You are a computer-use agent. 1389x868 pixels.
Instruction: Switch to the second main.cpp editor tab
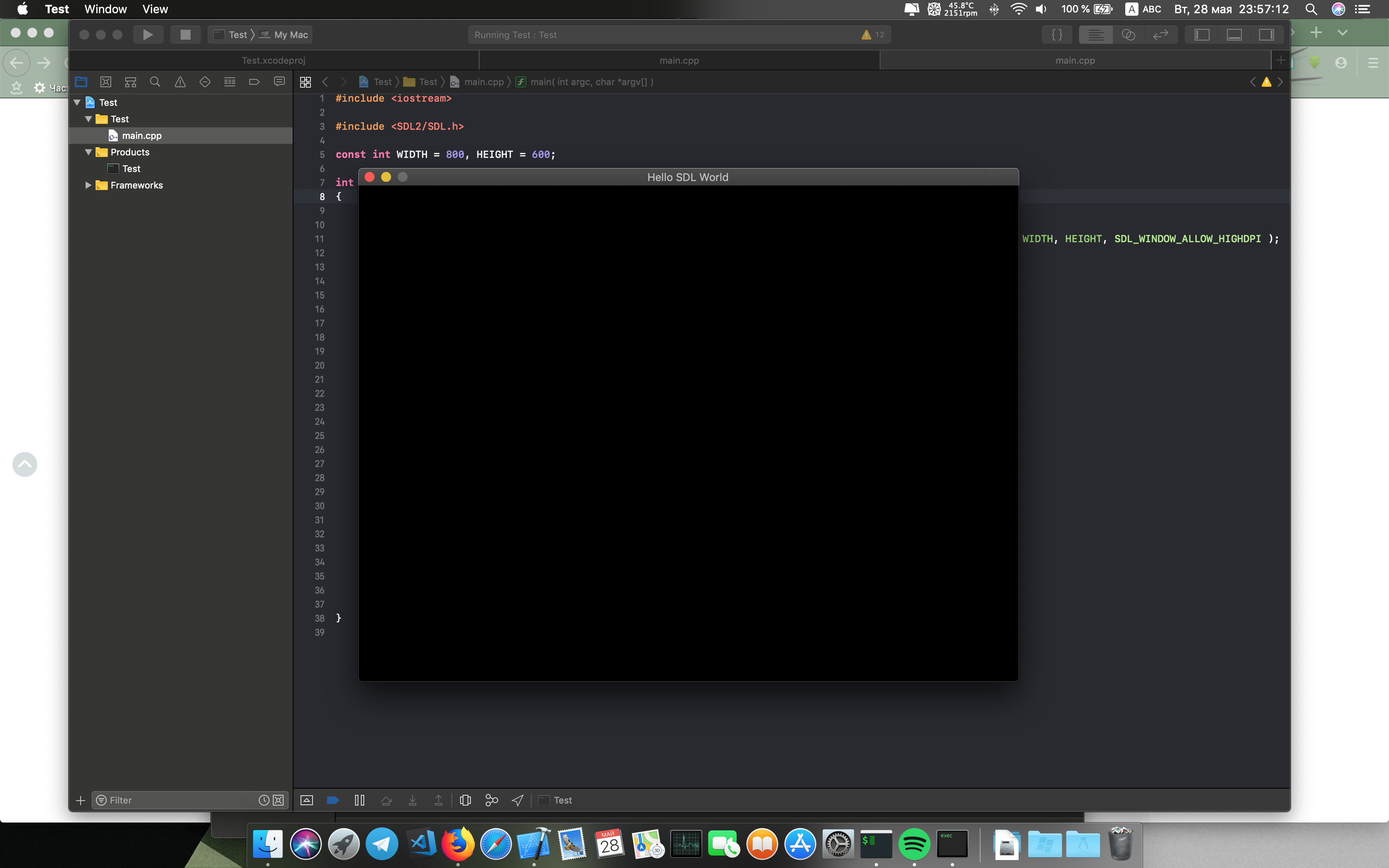tap(1075, 60)
